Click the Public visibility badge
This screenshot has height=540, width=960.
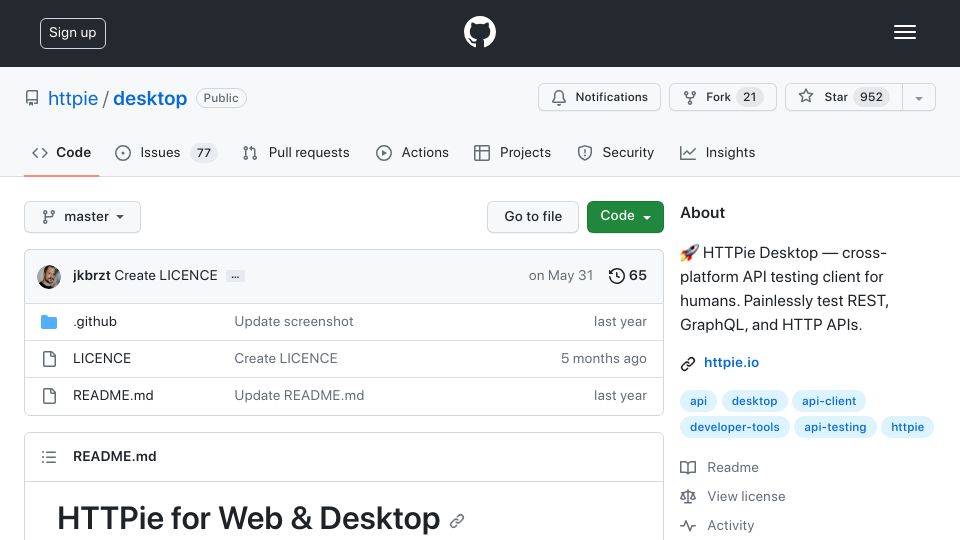221,98
